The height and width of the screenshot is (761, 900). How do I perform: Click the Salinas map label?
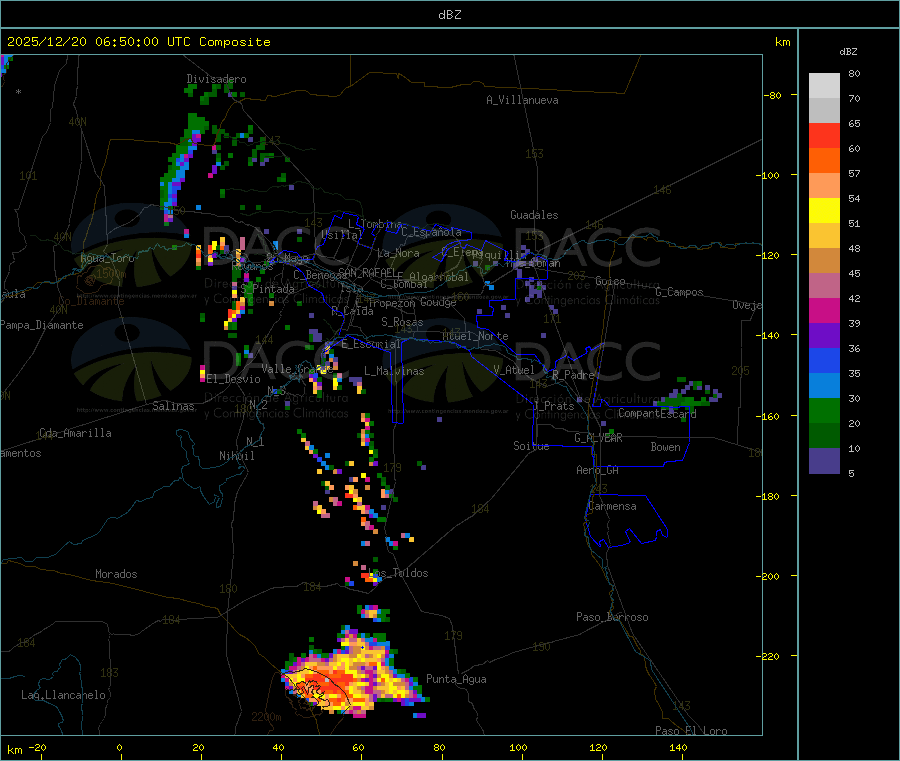coord(173,406)
